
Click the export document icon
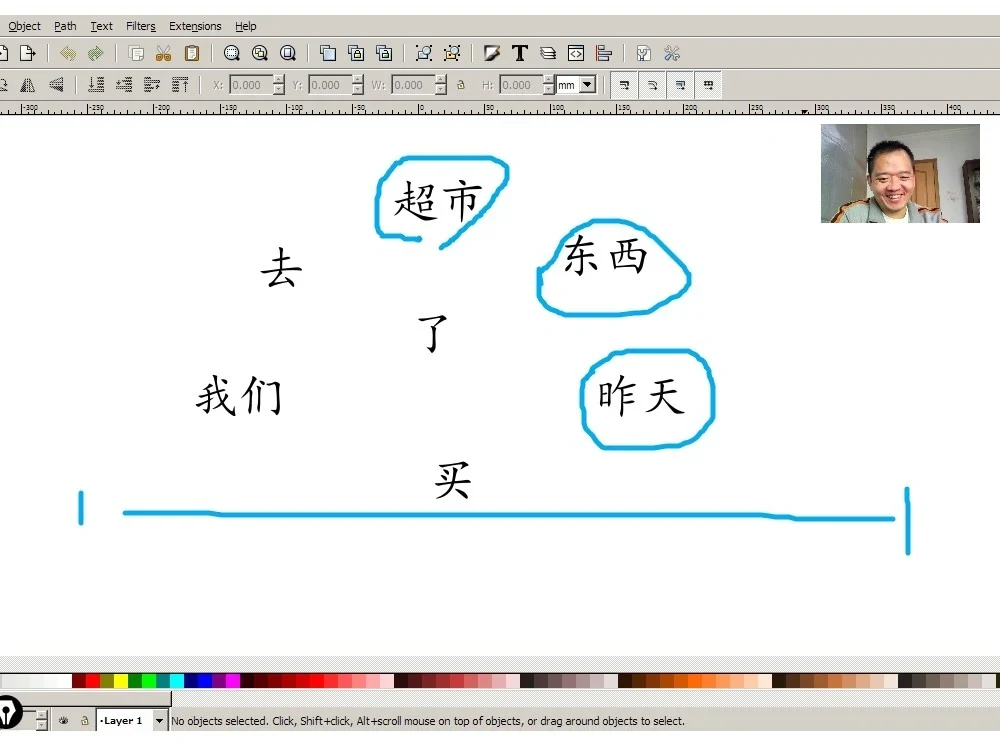[x=27, y=53]
